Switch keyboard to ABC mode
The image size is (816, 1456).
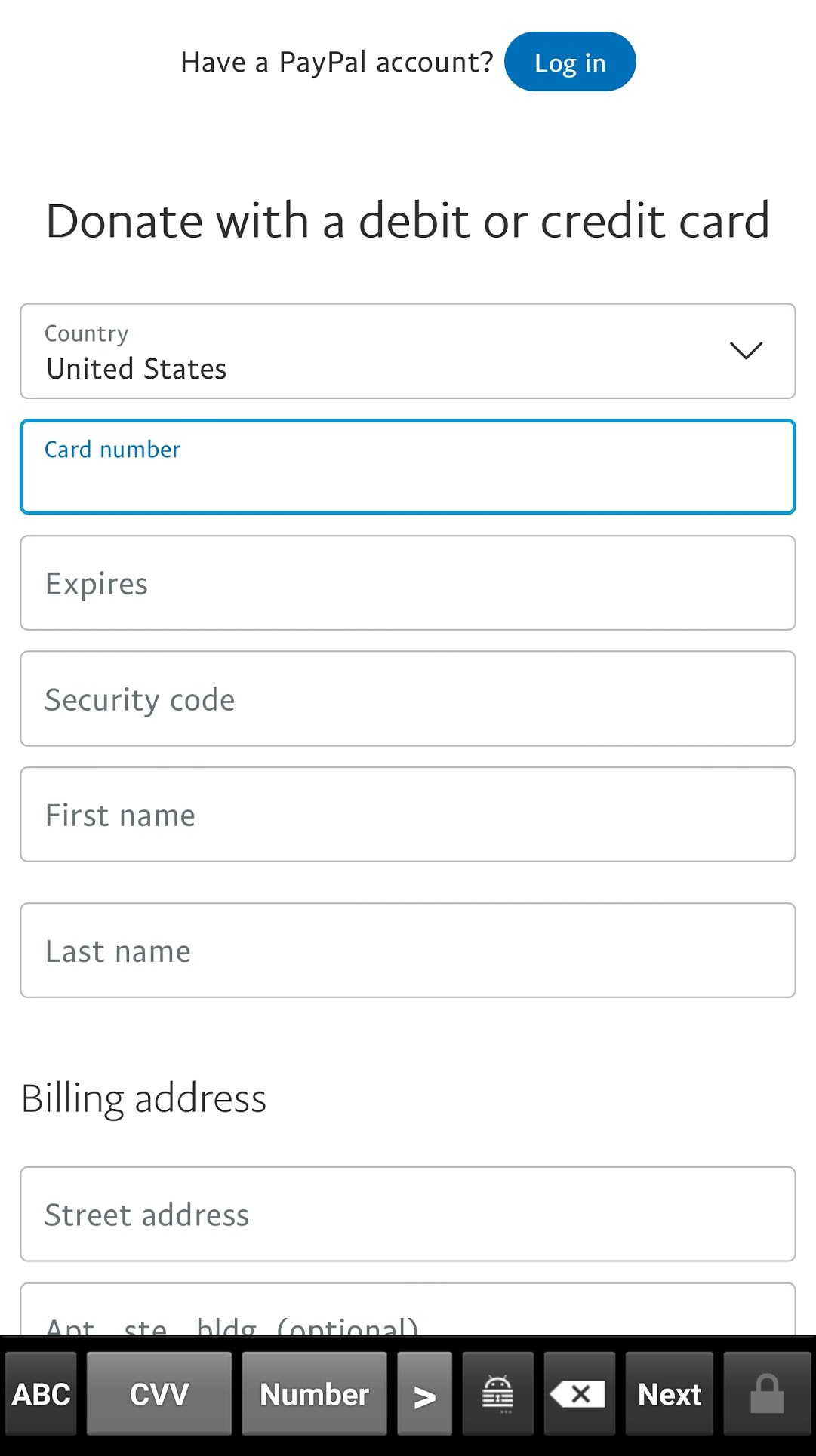(39, 1393)
